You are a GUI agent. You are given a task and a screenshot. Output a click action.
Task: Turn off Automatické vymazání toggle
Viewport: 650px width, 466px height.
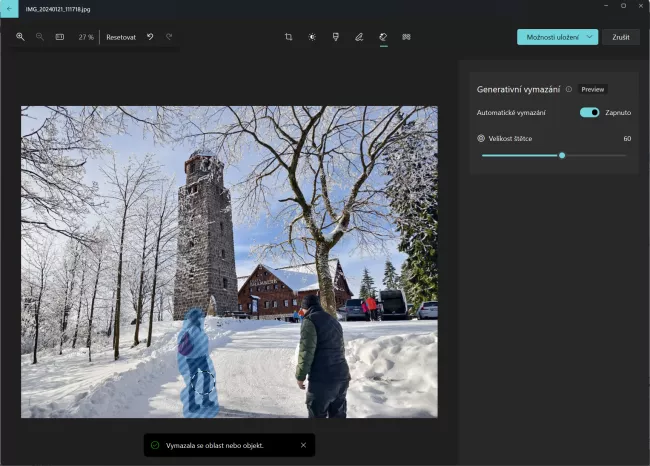589,112
